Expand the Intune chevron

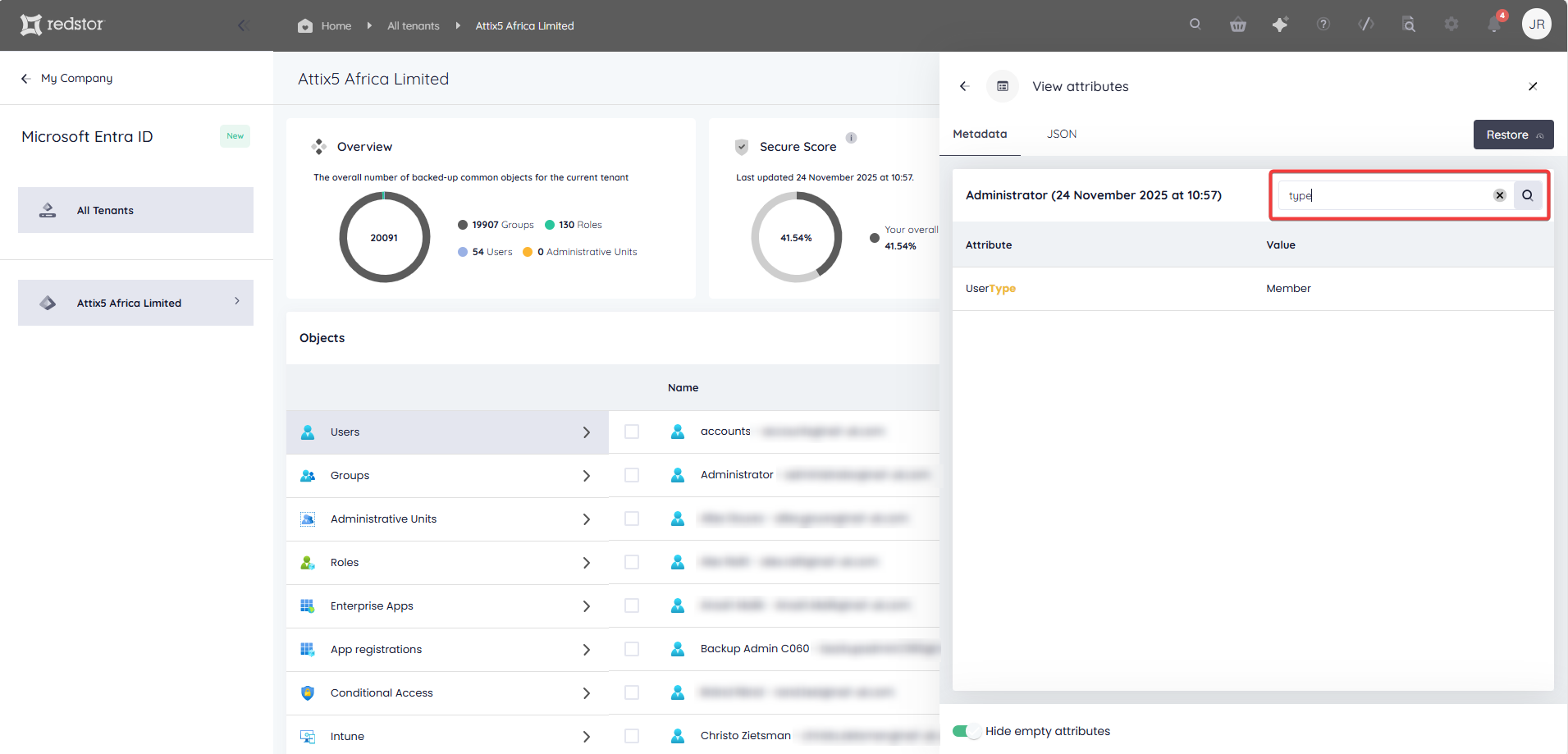point(587,737)
